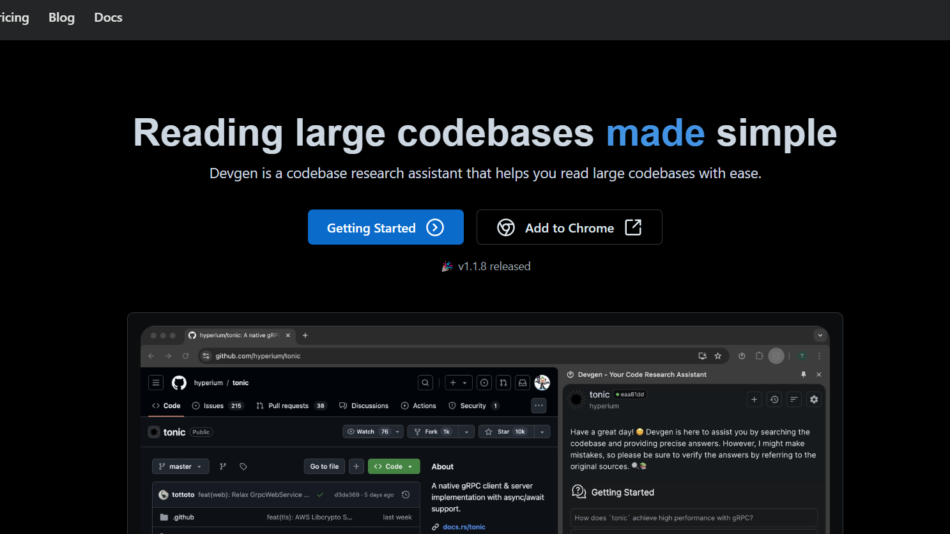This screenshot has width=950, height=534.
Task: Click the Star 10k button
Action: point(505,432)
